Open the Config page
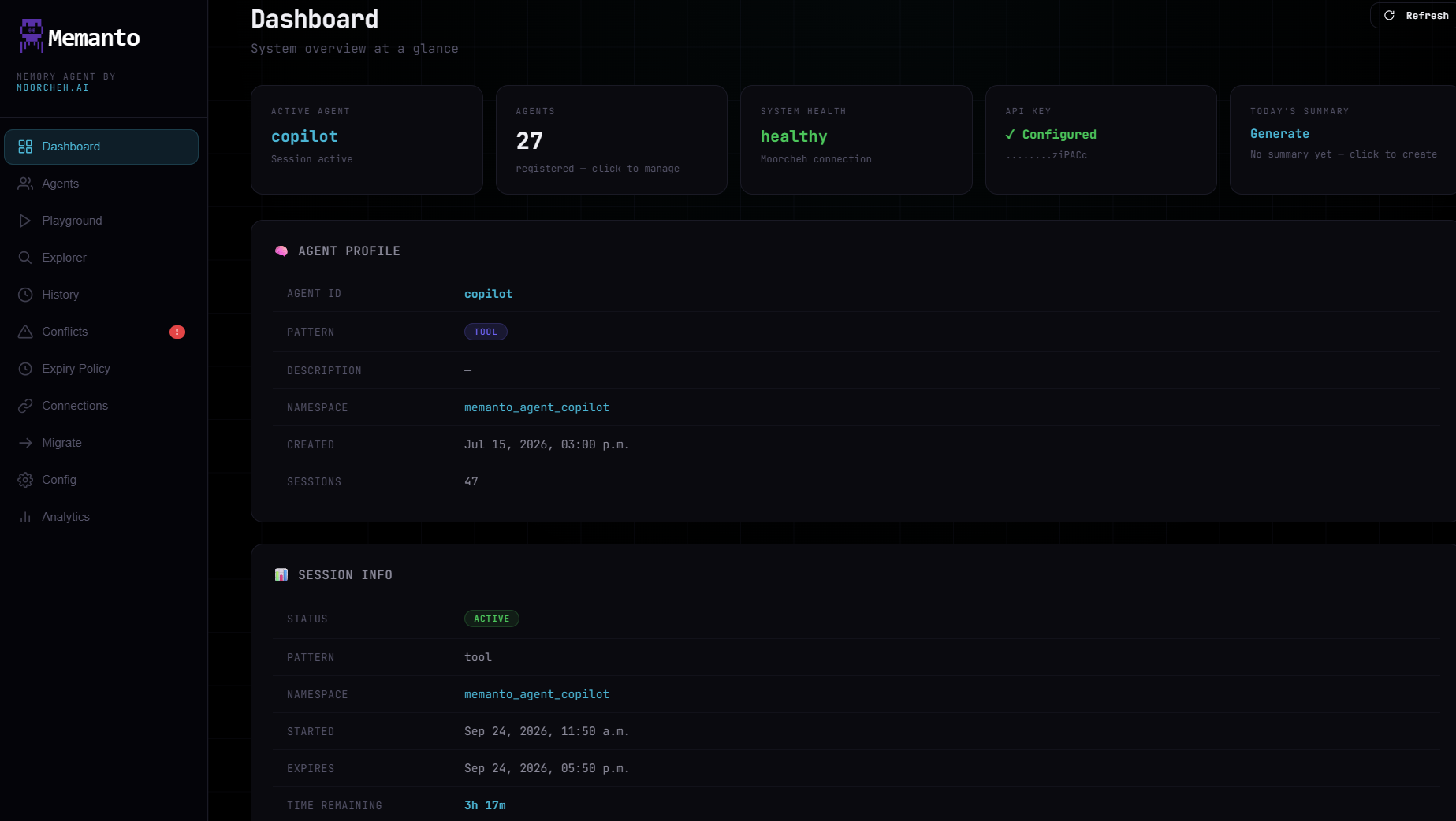Image resolution: width=1456 pixels, height=821 pixels. coord(101,480)
